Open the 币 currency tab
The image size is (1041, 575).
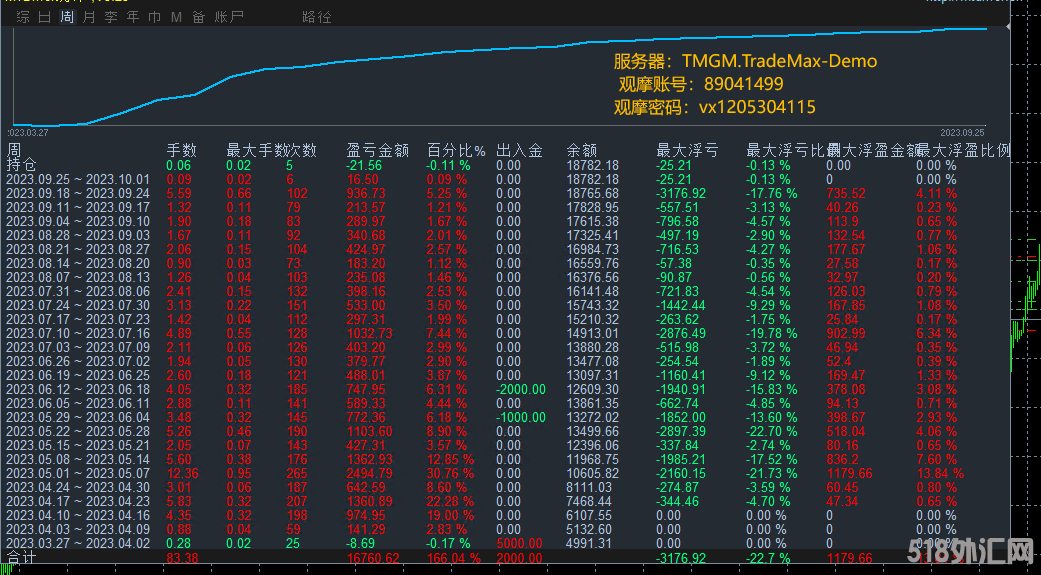click(x=155, y=17)
